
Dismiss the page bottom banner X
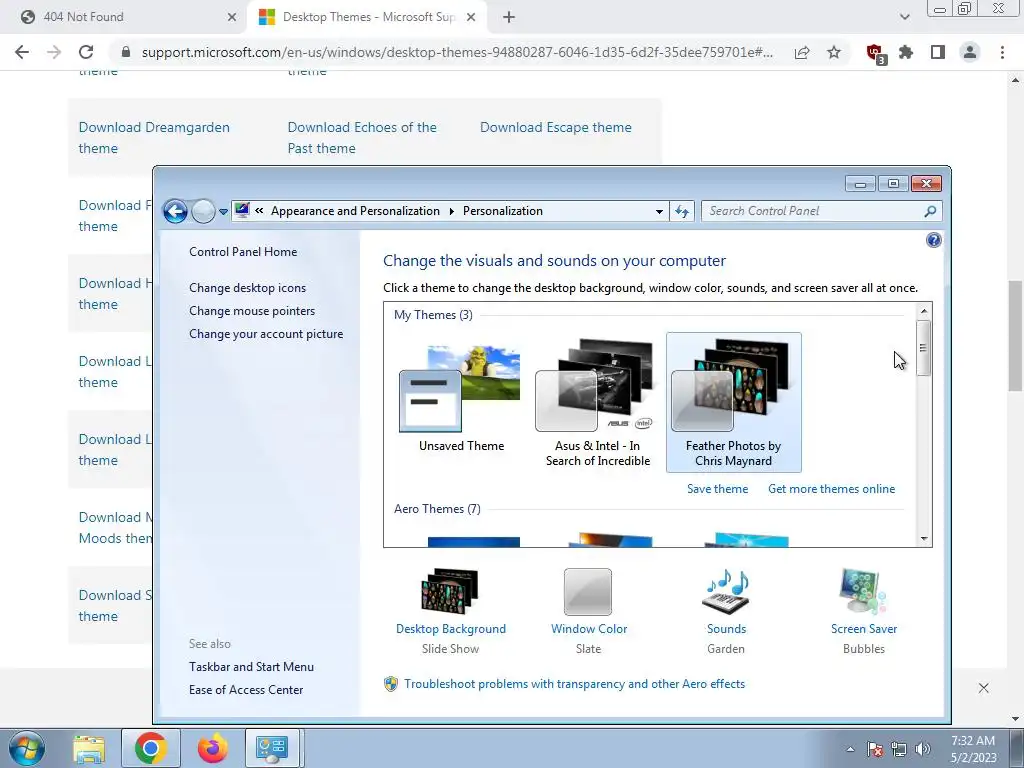984,688
